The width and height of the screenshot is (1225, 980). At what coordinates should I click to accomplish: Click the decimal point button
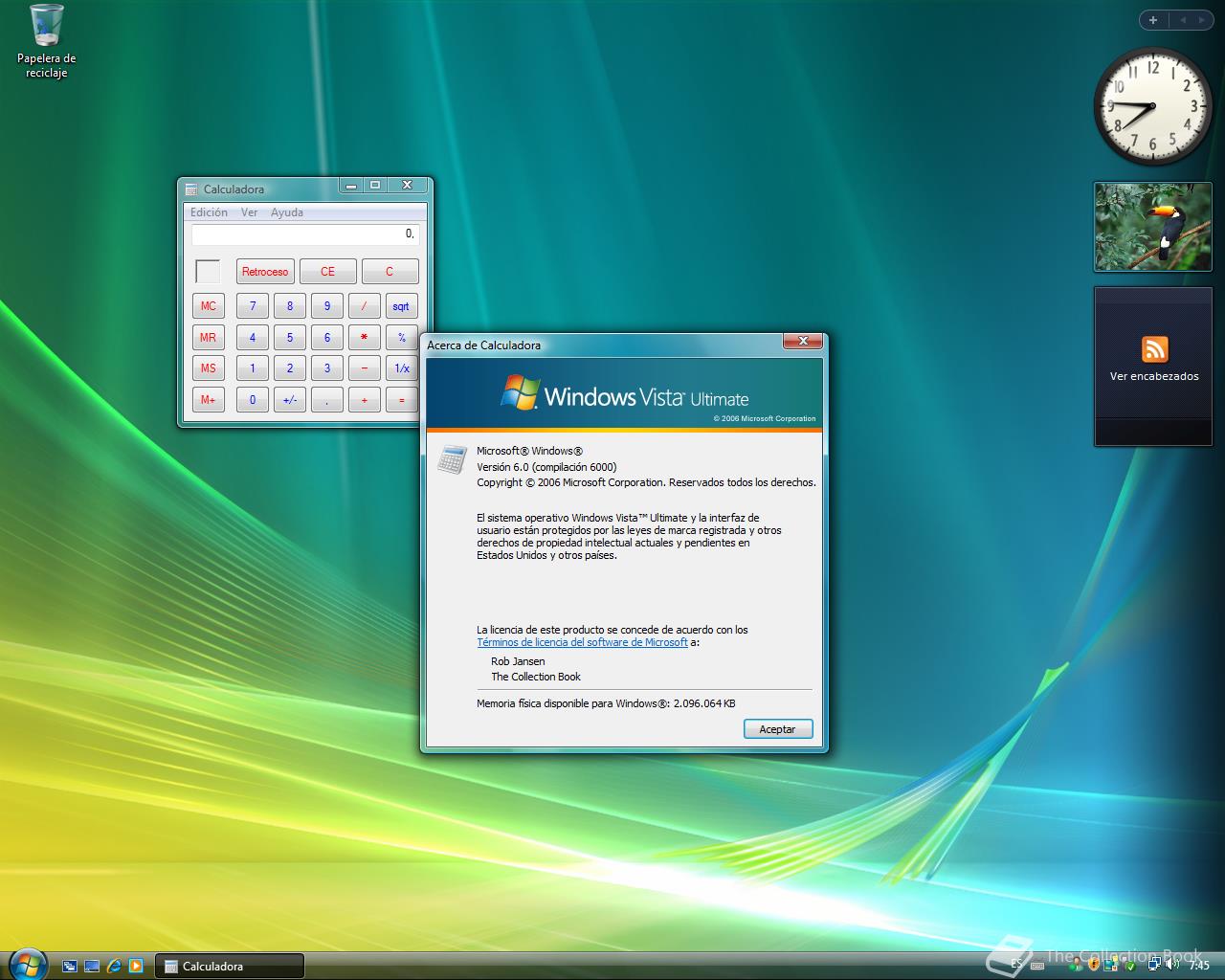(327, 400)
